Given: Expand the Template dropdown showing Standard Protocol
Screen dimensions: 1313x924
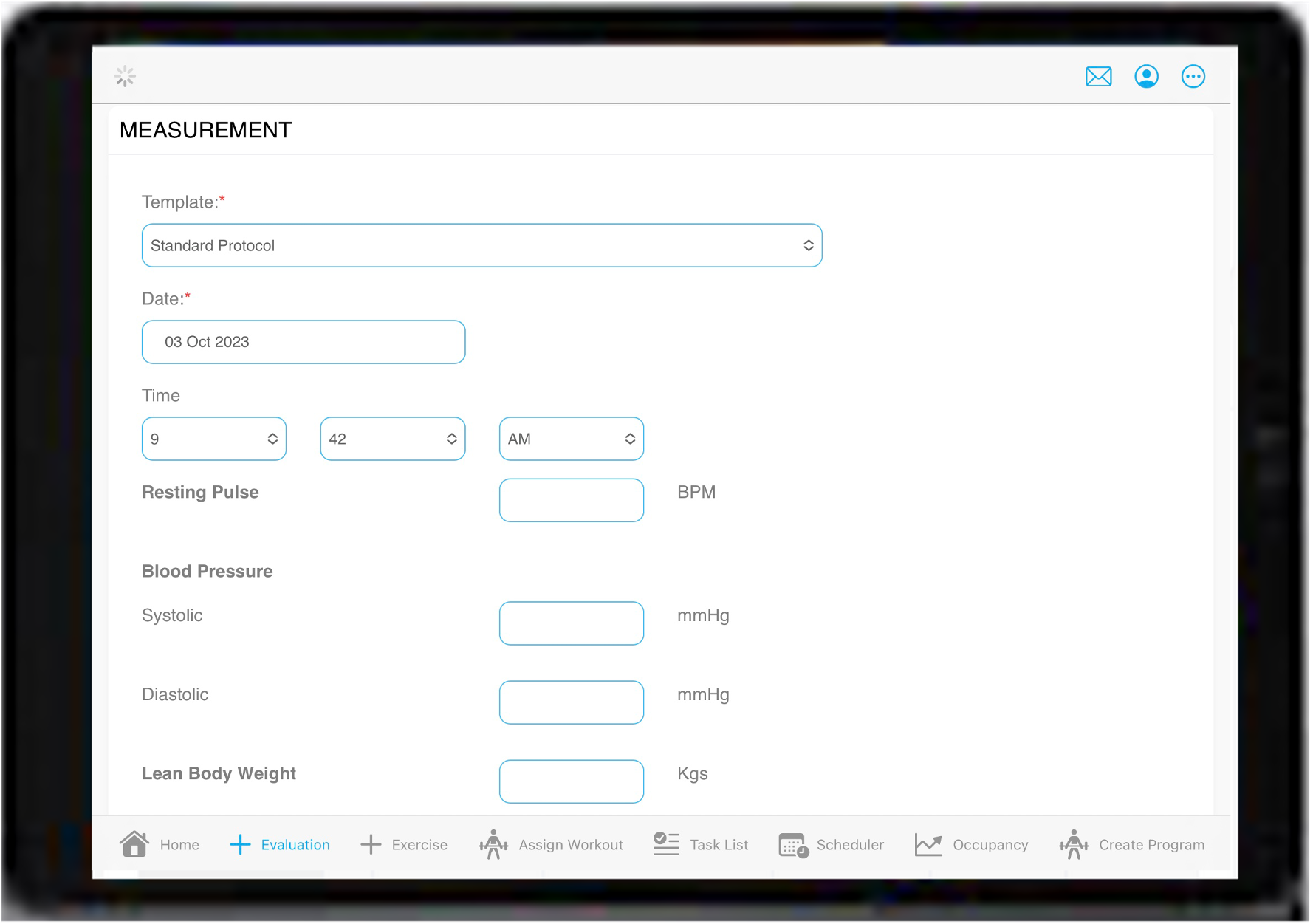Looking at the screenshot, I should point(481,245).
